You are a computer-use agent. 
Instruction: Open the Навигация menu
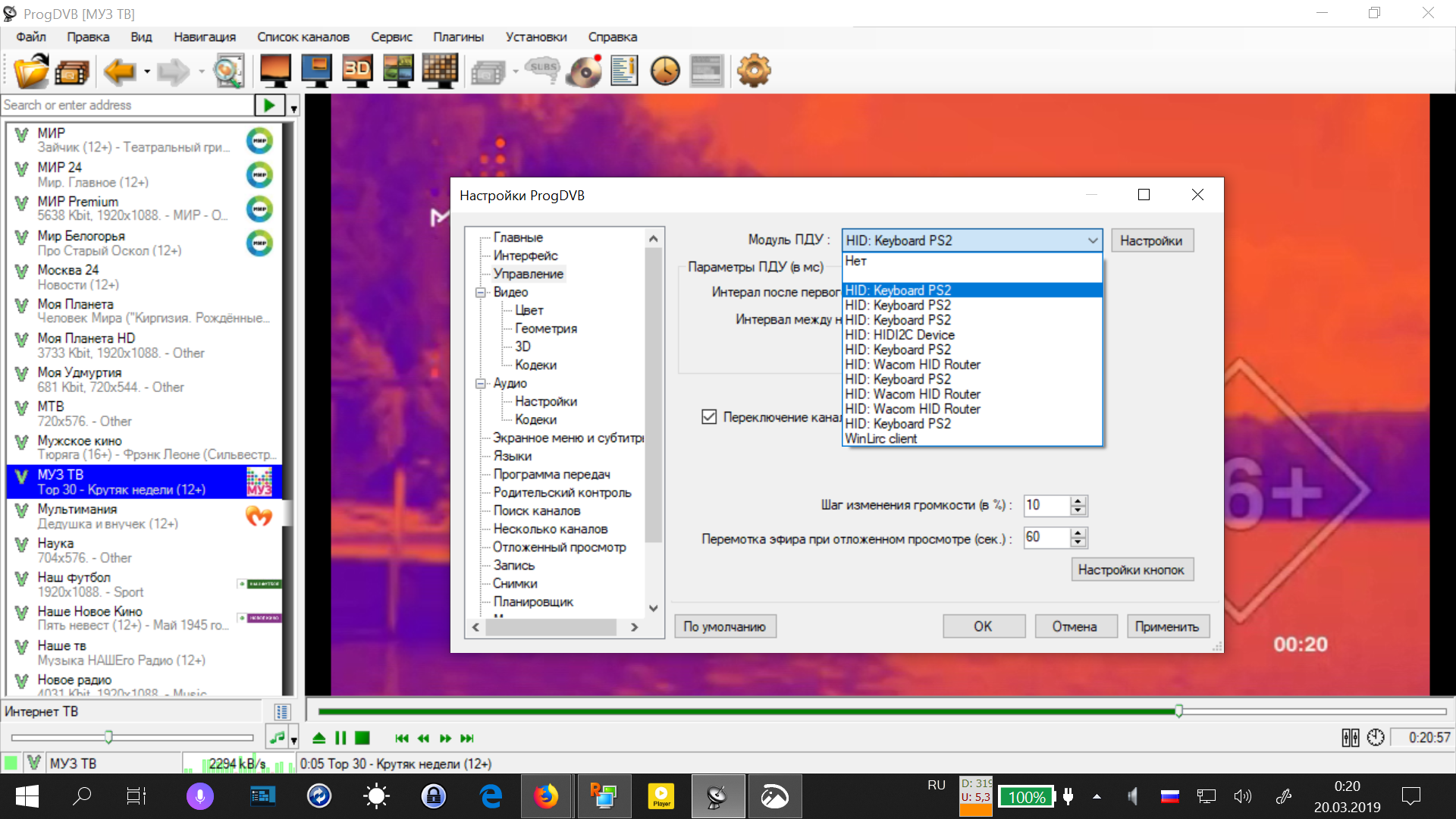(x=205, y=37)
